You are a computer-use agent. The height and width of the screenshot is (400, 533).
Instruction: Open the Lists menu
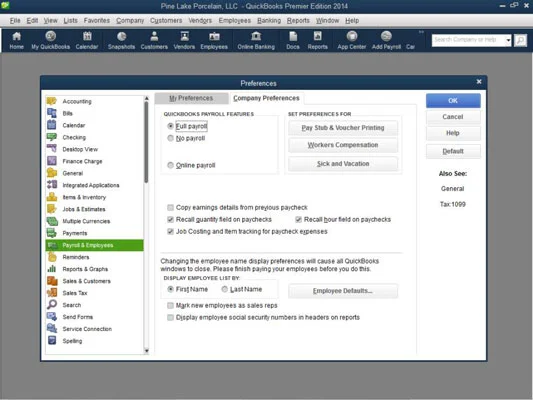pos(70,20)
